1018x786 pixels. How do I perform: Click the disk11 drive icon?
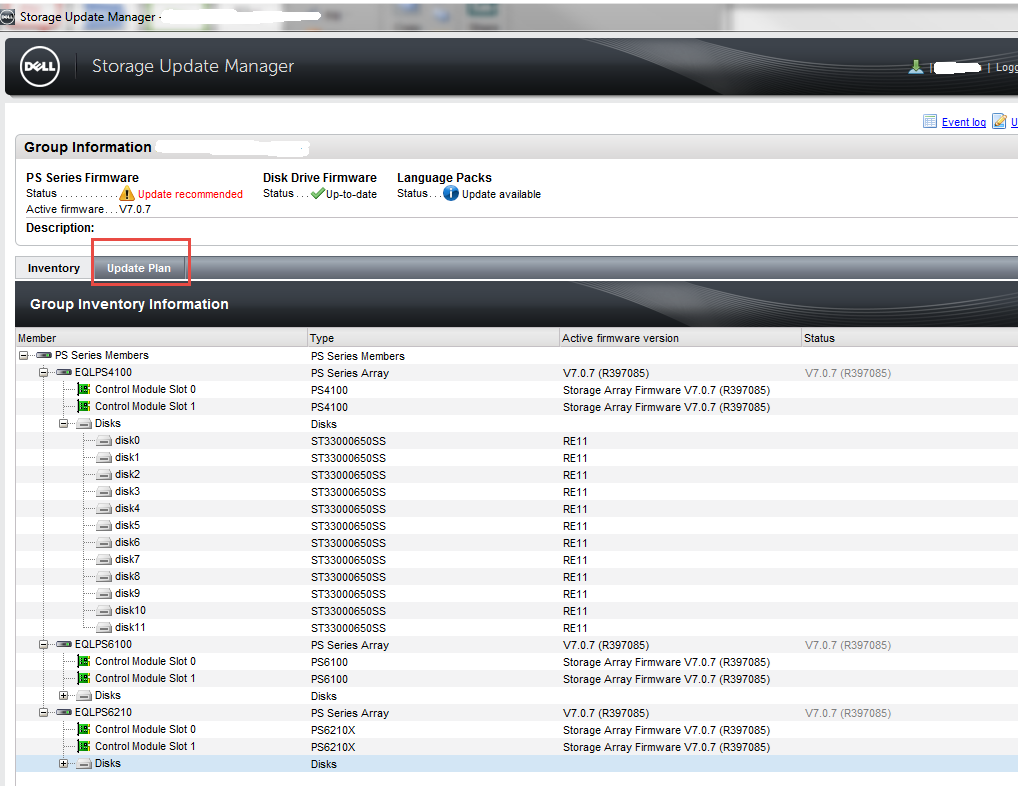point(104,628)
